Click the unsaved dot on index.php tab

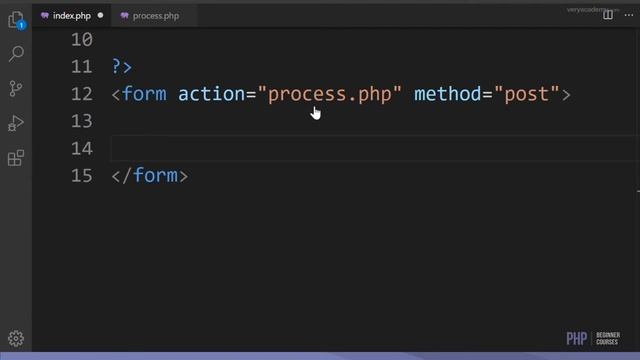click(x=100, y=16)
